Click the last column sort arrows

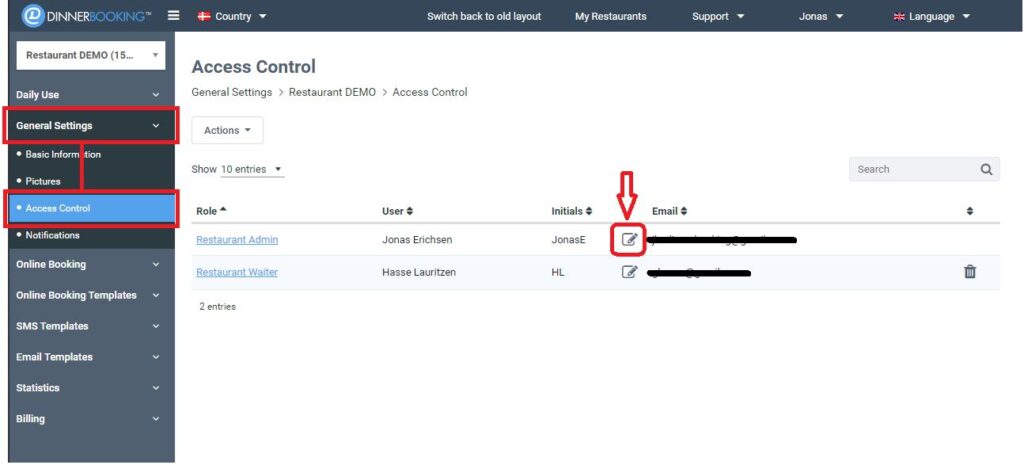[x=970, y=211]
